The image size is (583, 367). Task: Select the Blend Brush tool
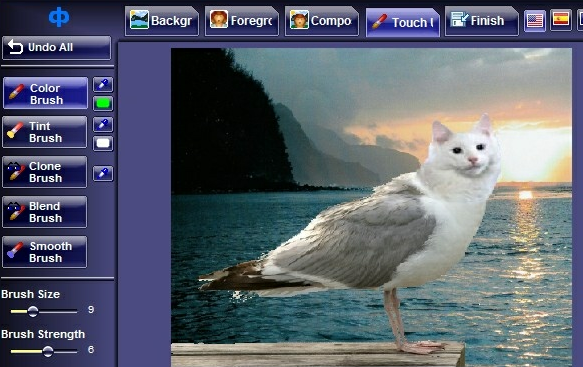point(45,212)
